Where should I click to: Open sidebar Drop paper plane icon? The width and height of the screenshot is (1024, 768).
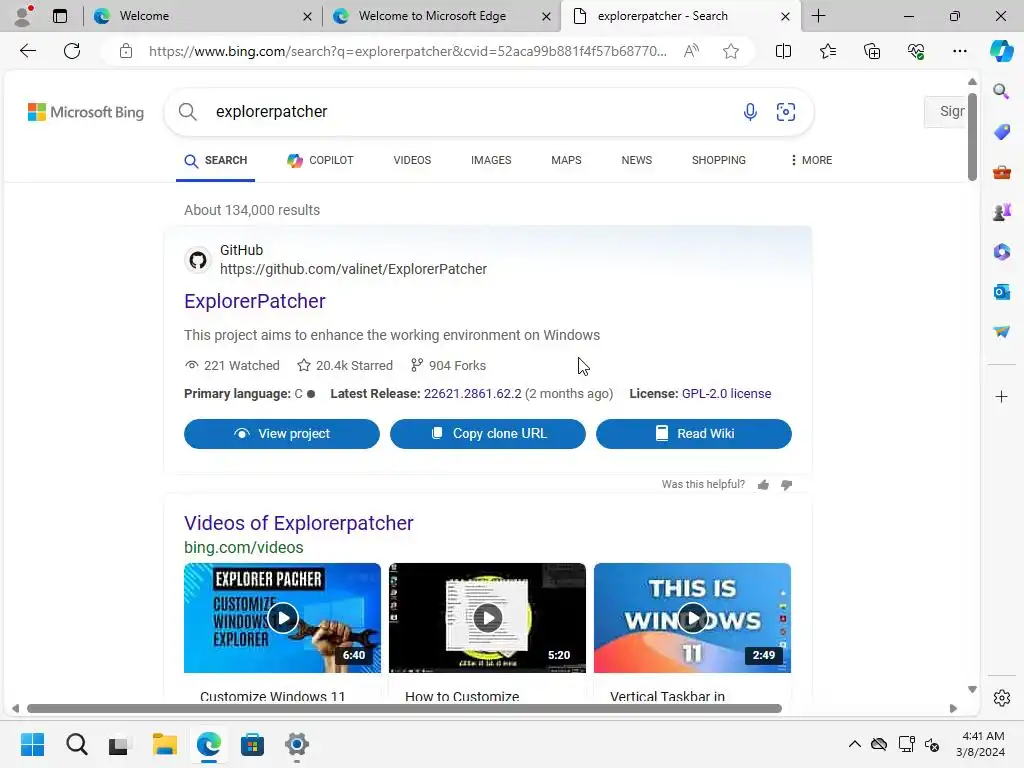coord(1001,332)
